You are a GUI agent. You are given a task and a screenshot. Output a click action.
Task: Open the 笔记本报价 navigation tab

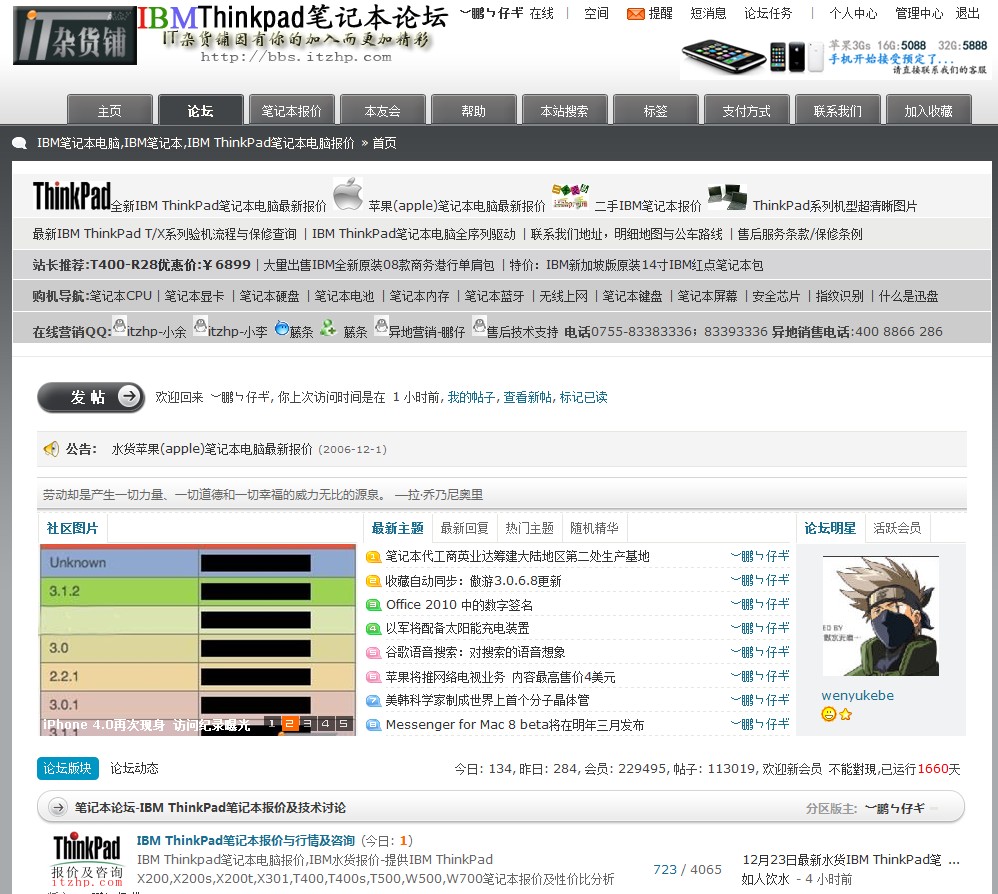coord(292,110)
